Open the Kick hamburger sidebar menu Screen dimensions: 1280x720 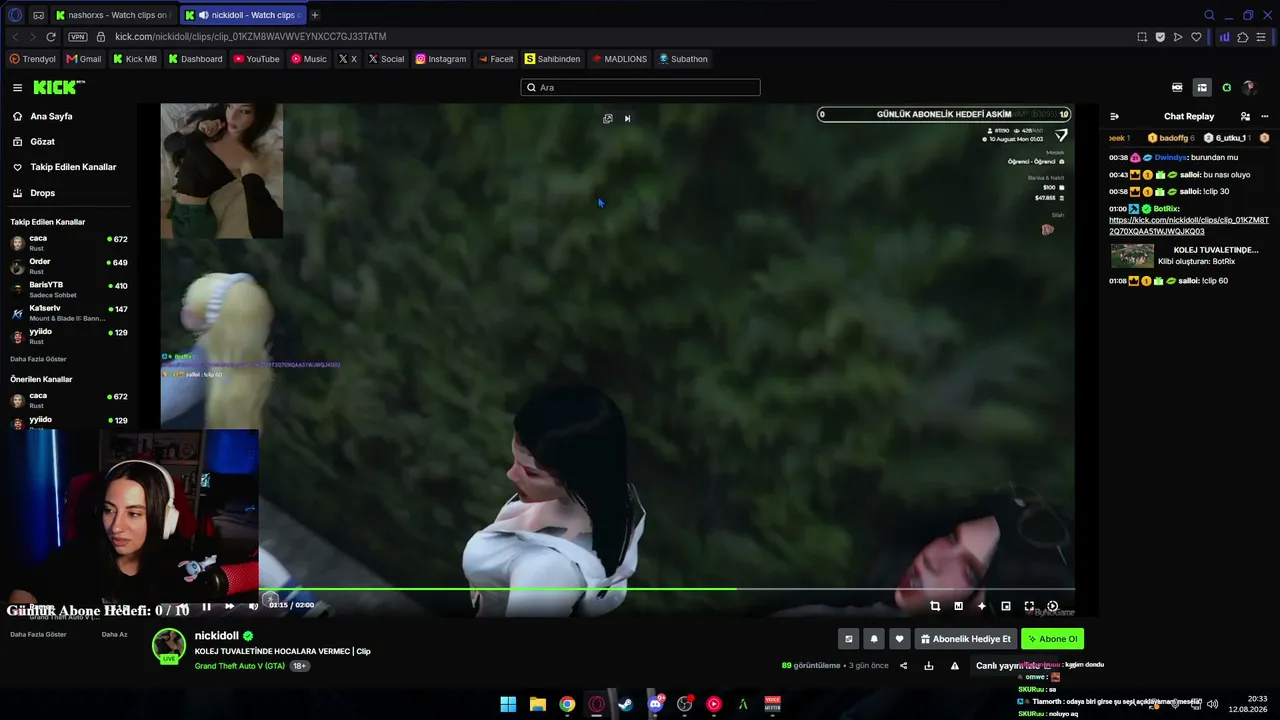pyautogui.click(x=17, y=88)
